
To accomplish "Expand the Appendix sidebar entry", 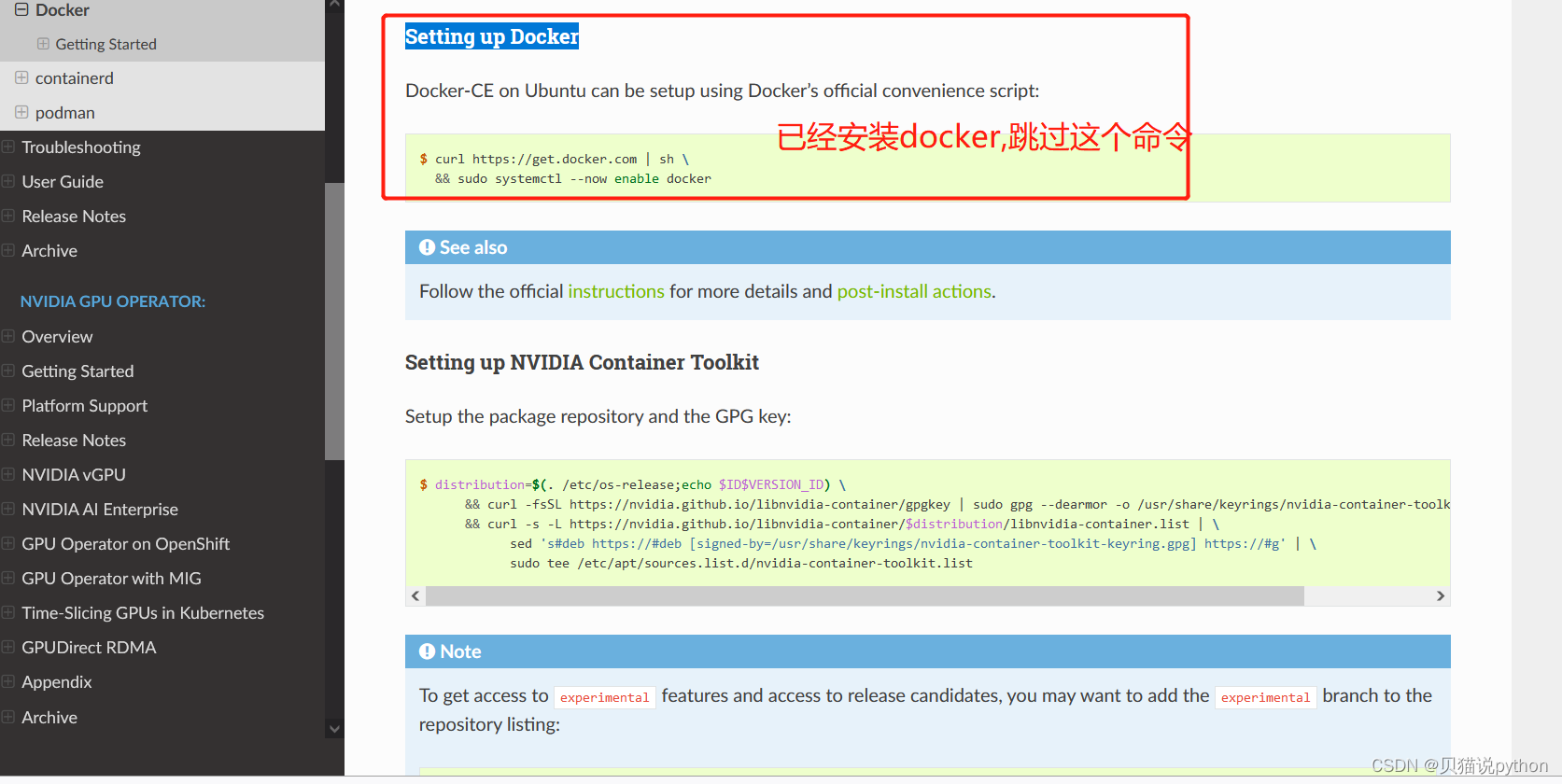I will (x=8, y=681).
